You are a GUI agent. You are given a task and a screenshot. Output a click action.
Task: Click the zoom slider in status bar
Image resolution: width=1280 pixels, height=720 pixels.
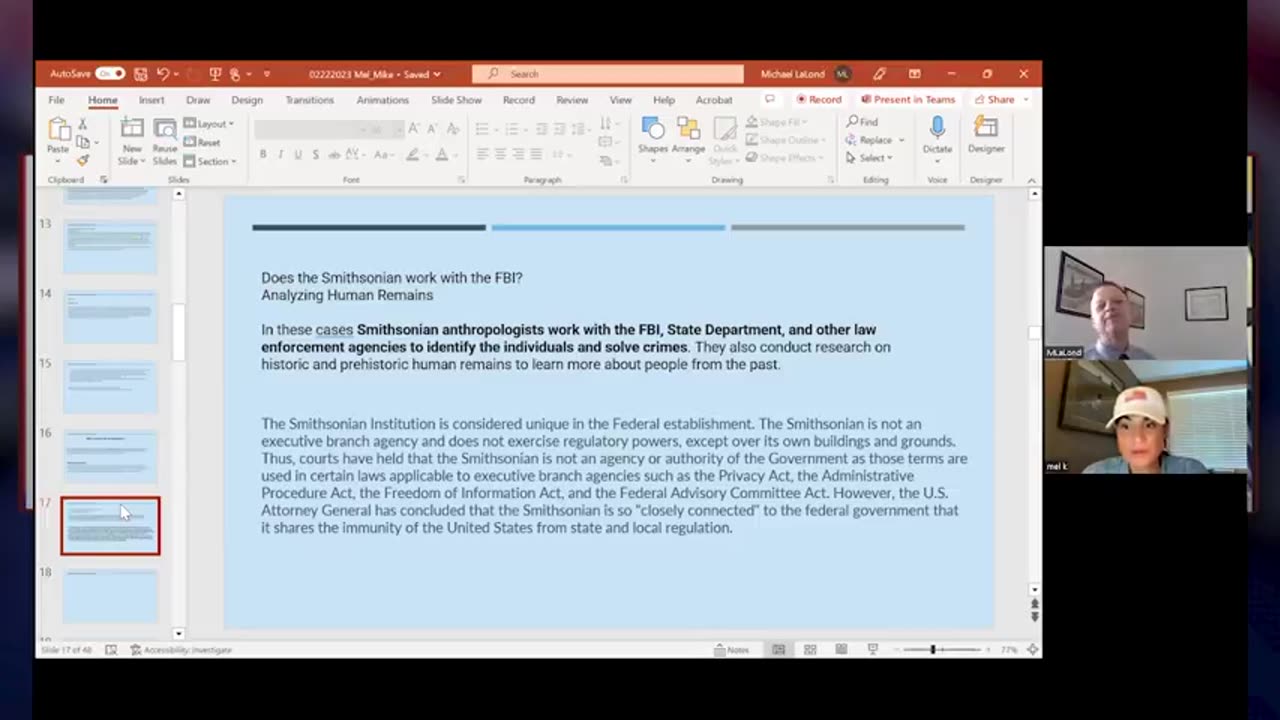[941, 650]
